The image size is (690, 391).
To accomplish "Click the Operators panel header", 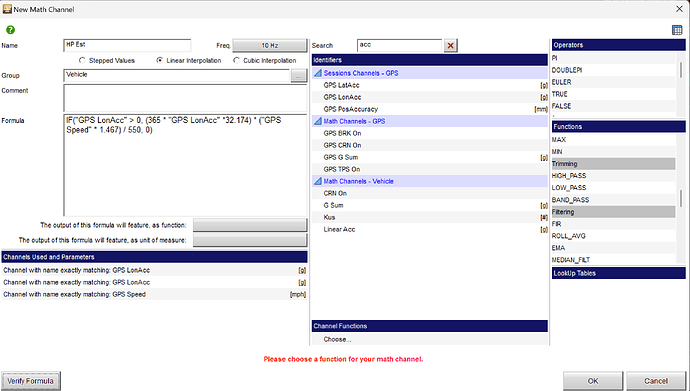I will [618, 45].
